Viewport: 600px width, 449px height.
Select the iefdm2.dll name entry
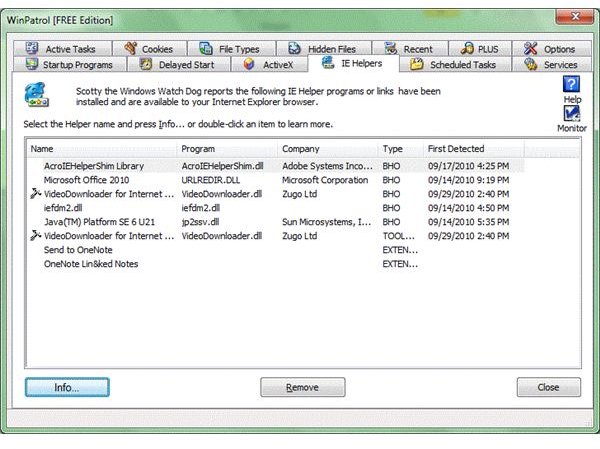click(x=63, y=208)
